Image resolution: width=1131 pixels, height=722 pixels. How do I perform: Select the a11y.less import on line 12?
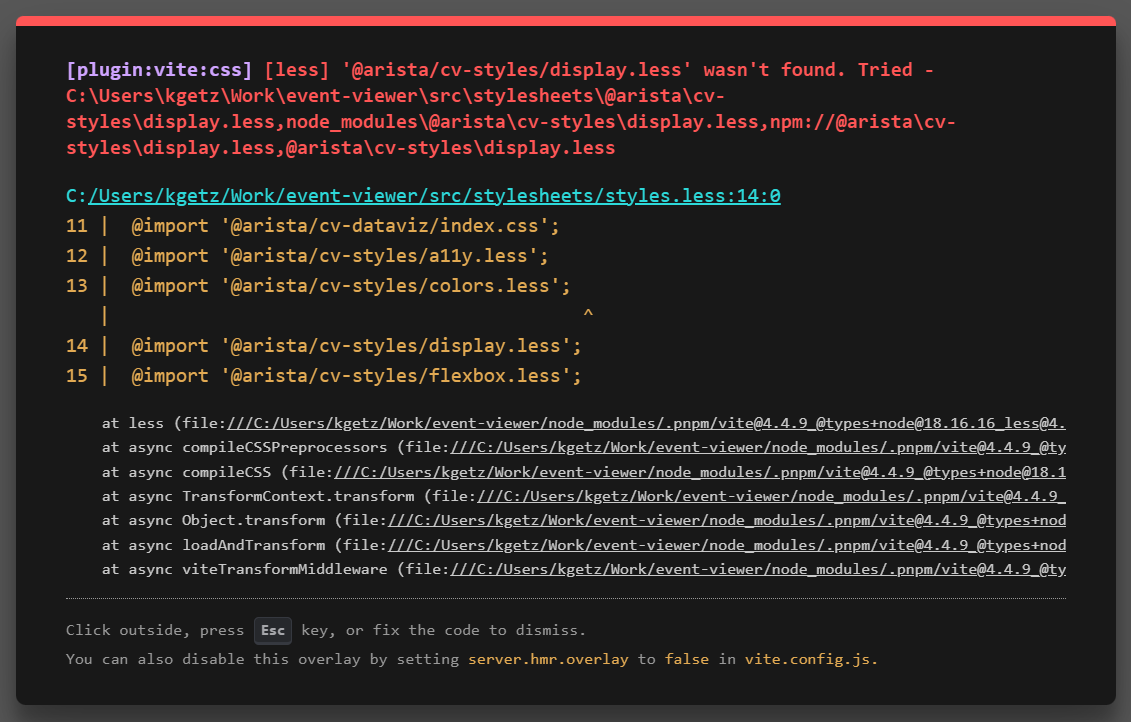click(340, 255)
